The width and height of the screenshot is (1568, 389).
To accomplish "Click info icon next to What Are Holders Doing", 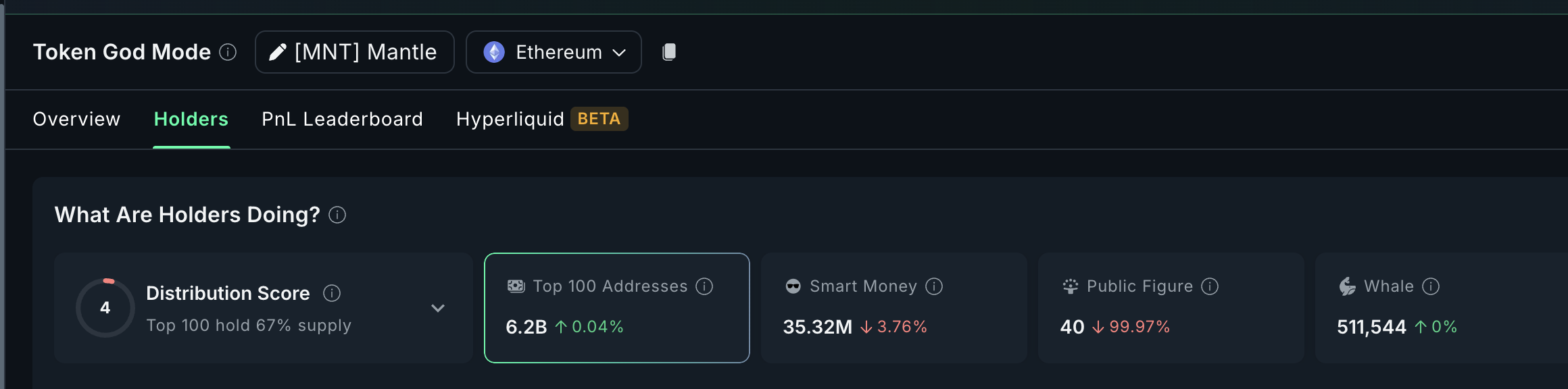I will point(337,215).
